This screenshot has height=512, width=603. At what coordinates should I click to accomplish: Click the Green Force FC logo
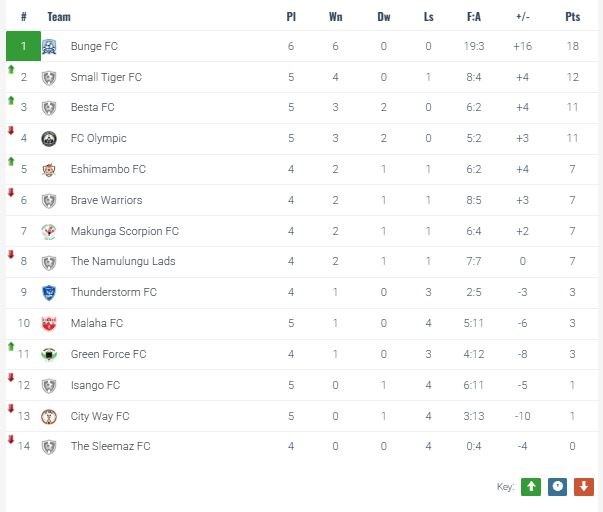click(x=49, y=355)
